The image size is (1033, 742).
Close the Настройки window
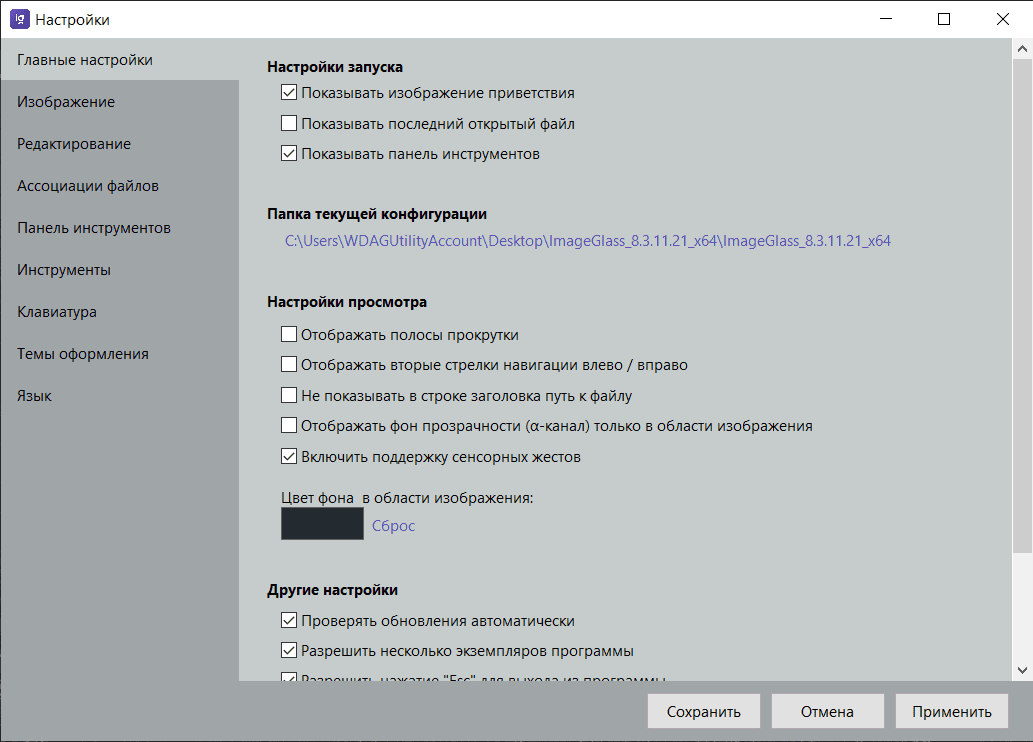[1003, 19]
